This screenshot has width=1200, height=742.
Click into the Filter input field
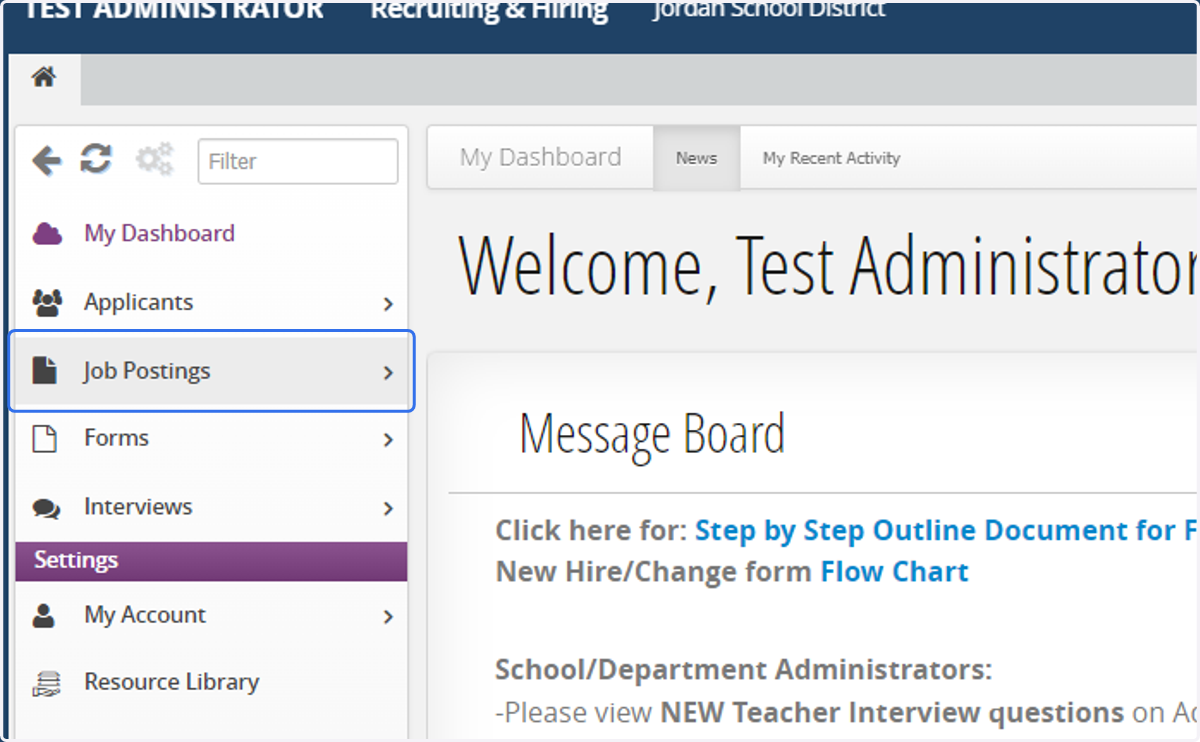click(x=298, y=161)
